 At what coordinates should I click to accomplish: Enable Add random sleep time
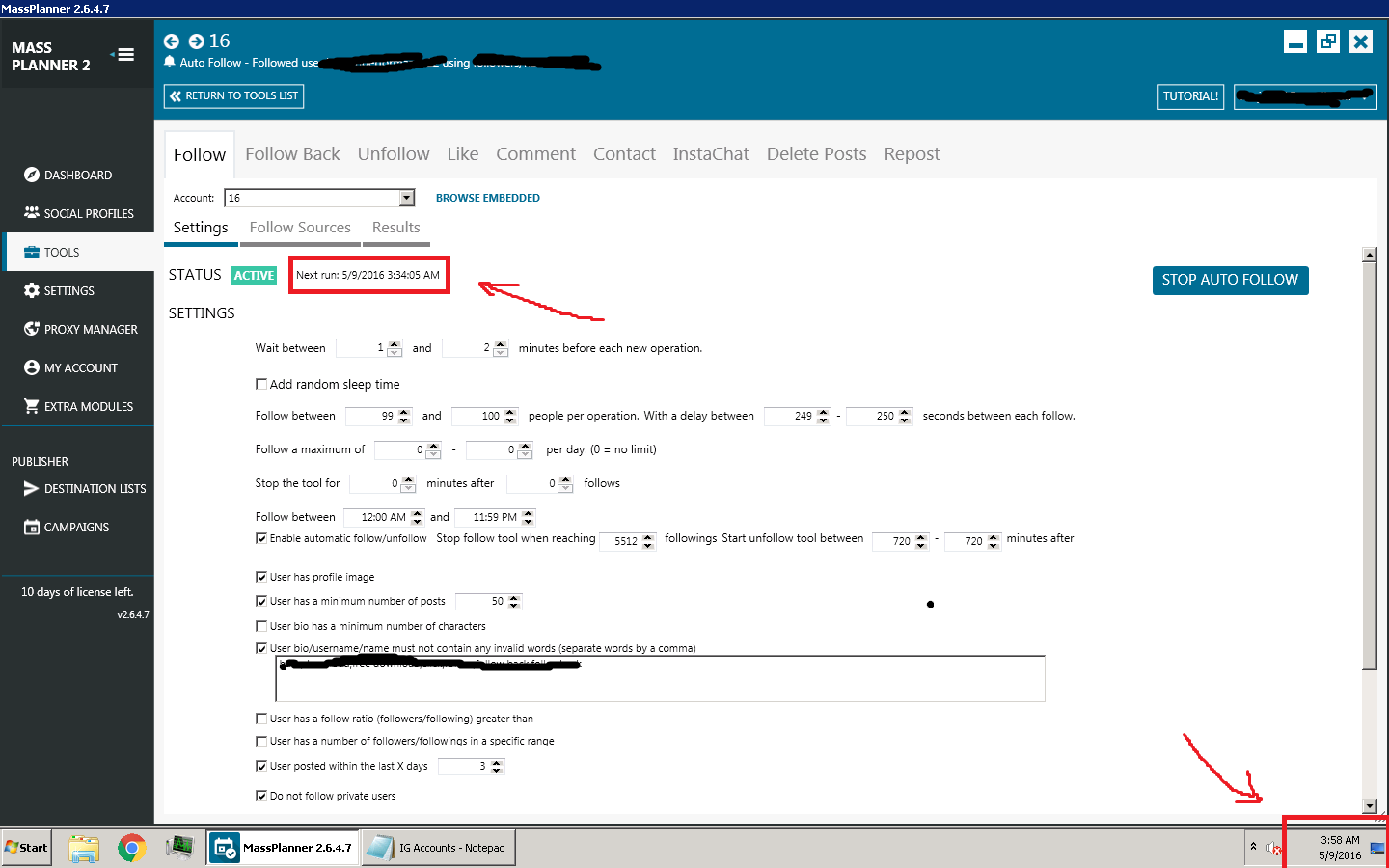(261, 384)
